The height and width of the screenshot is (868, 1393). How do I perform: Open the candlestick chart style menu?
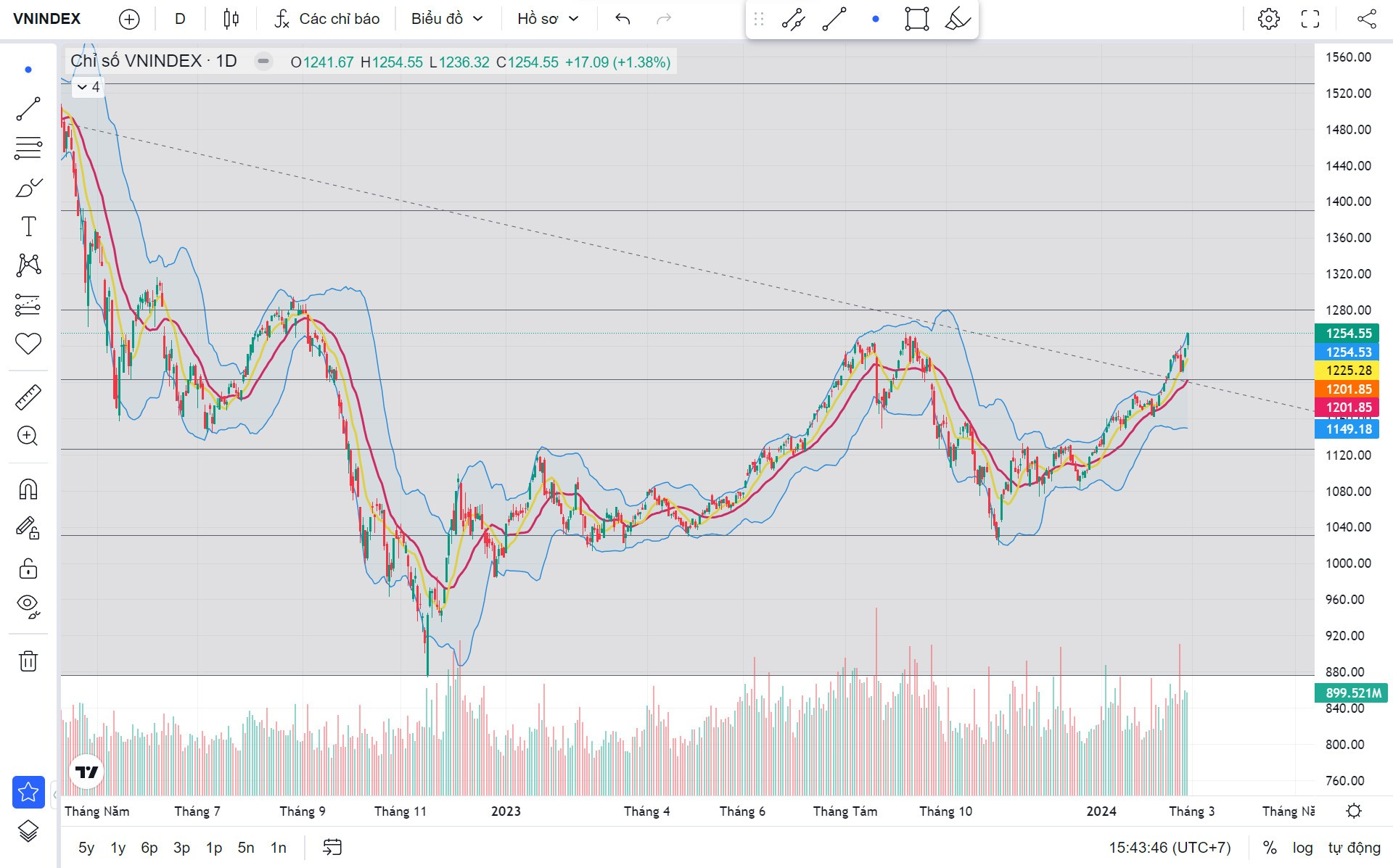pyautogui.click(x=231, y=19)
